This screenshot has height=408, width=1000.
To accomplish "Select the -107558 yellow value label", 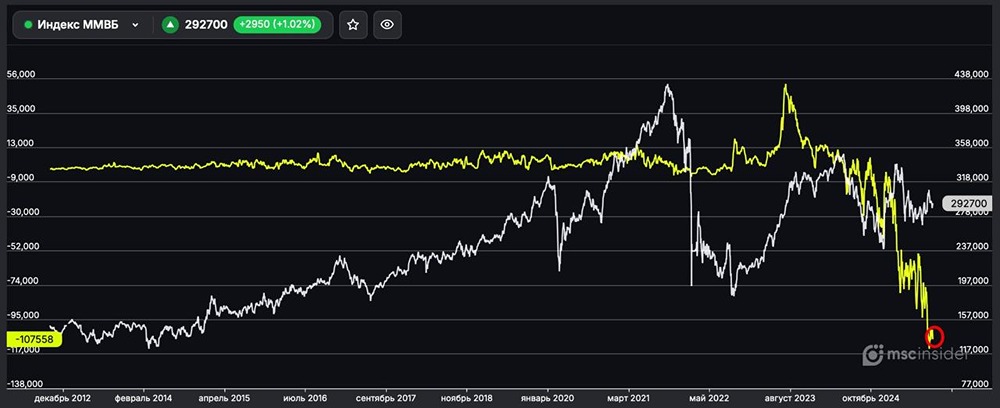I will click(34, 339).
